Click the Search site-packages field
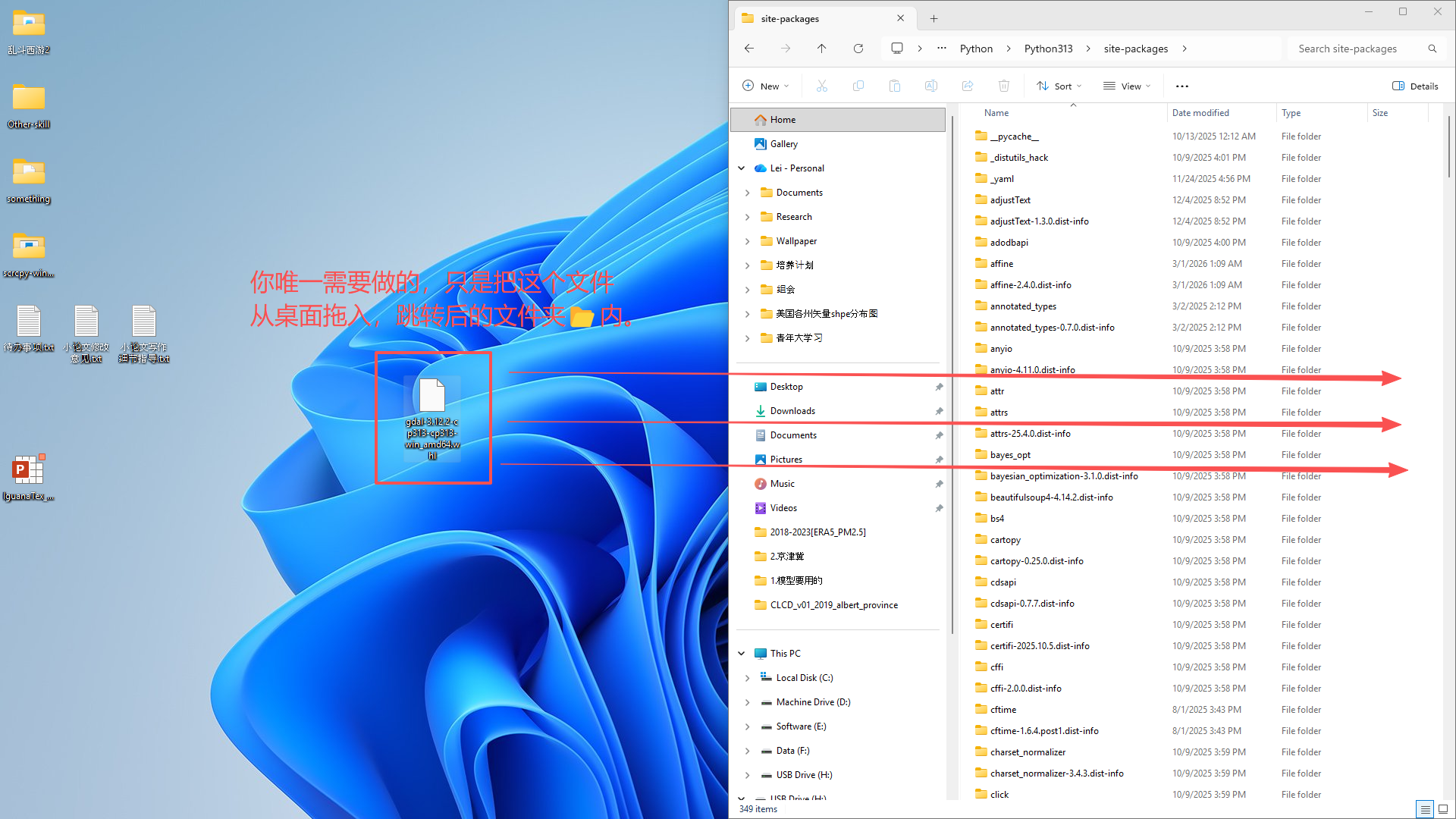 [1347, 49]
